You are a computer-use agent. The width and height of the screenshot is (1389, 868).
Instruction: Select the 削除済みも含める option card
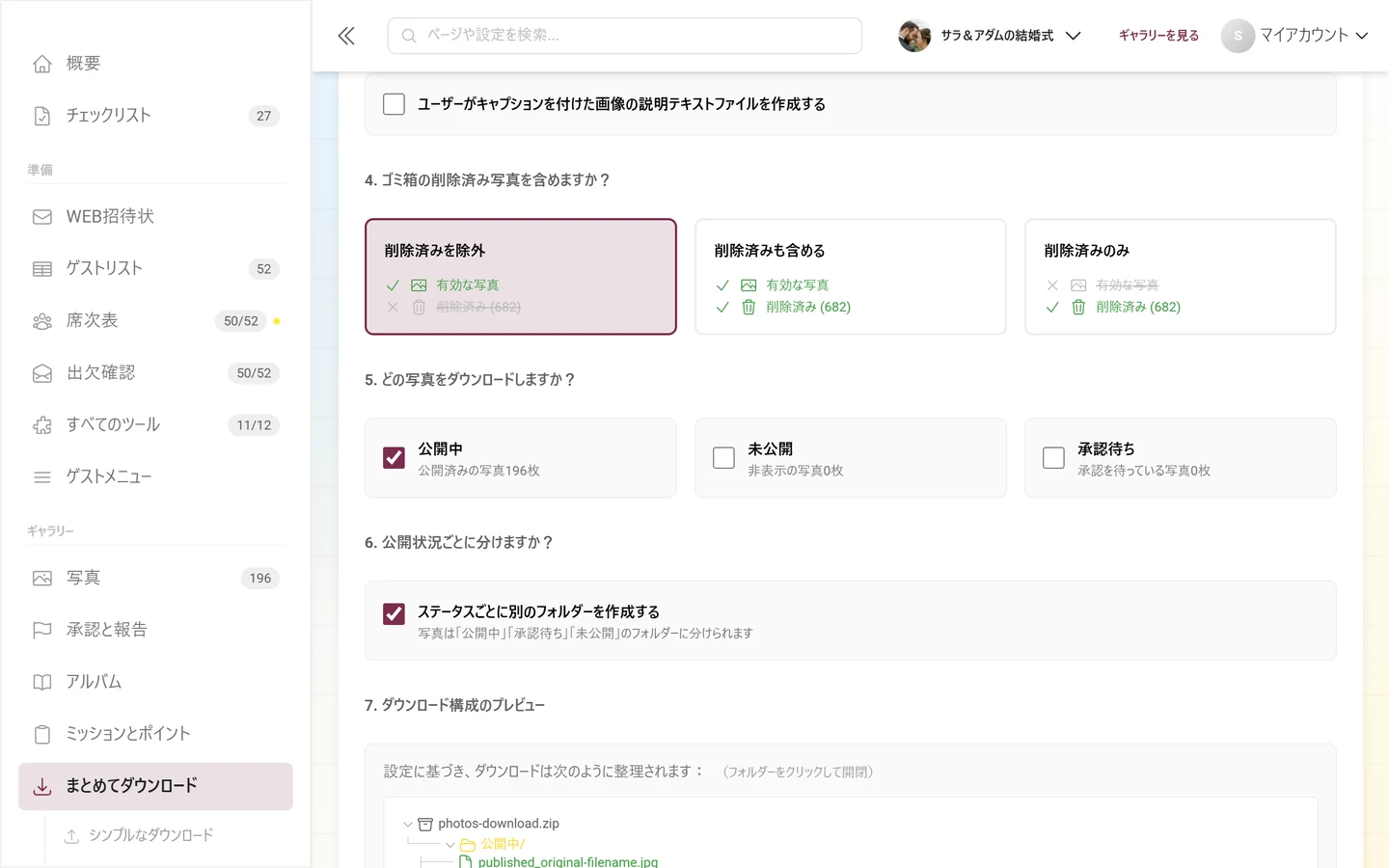click(x=851, y=277)
